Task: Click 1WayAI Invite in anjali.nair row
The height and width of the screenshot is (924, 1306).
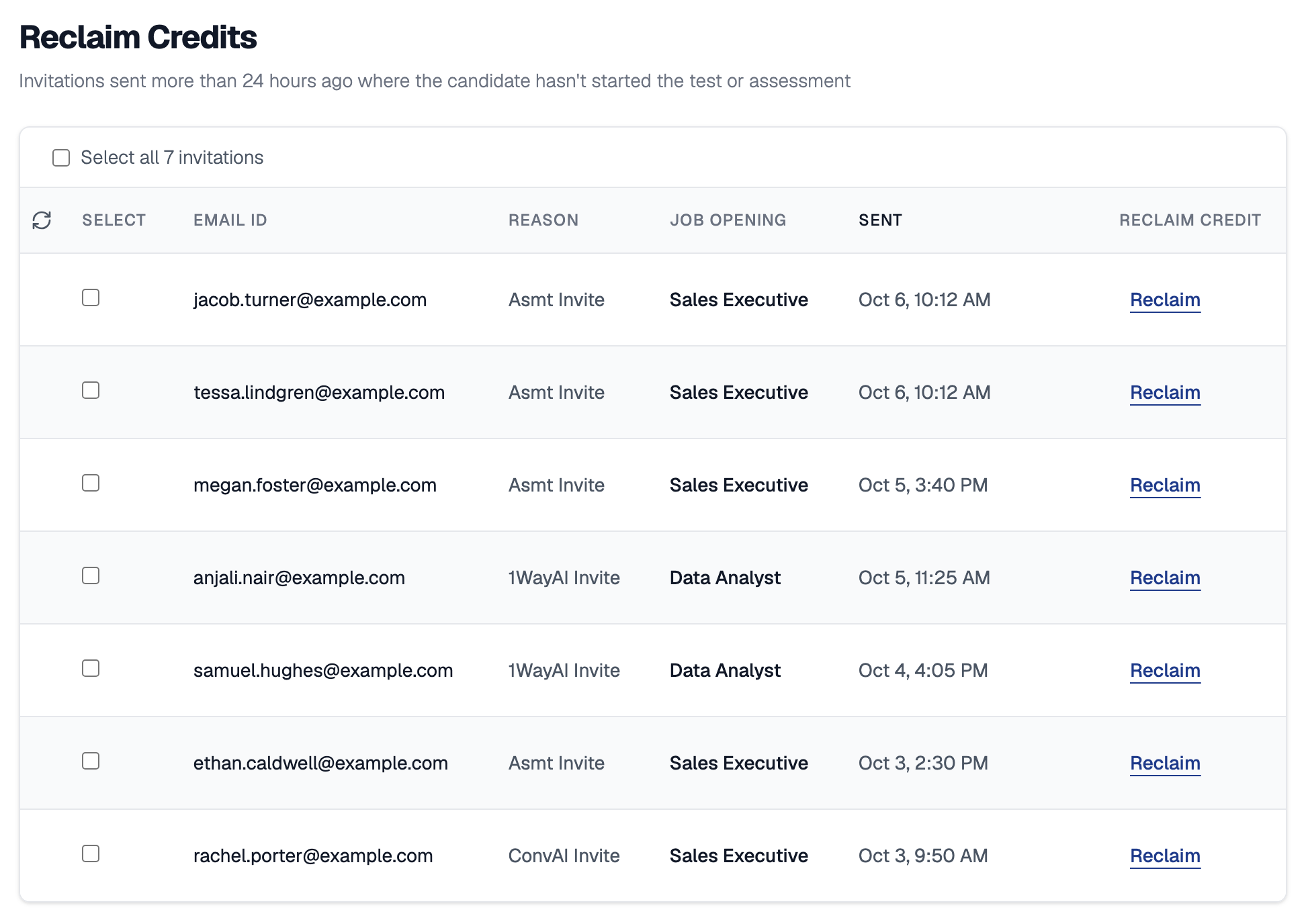Action: tap(564, 577)
